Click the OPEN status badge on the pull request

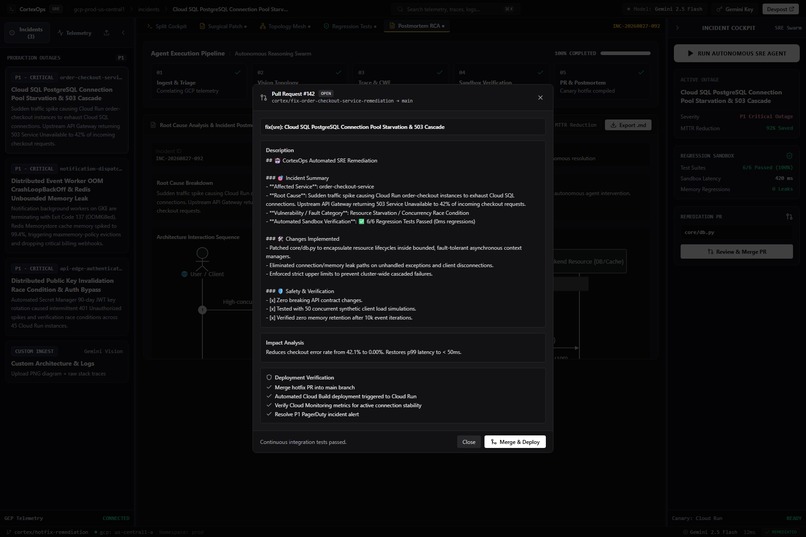tap(326, 94)
